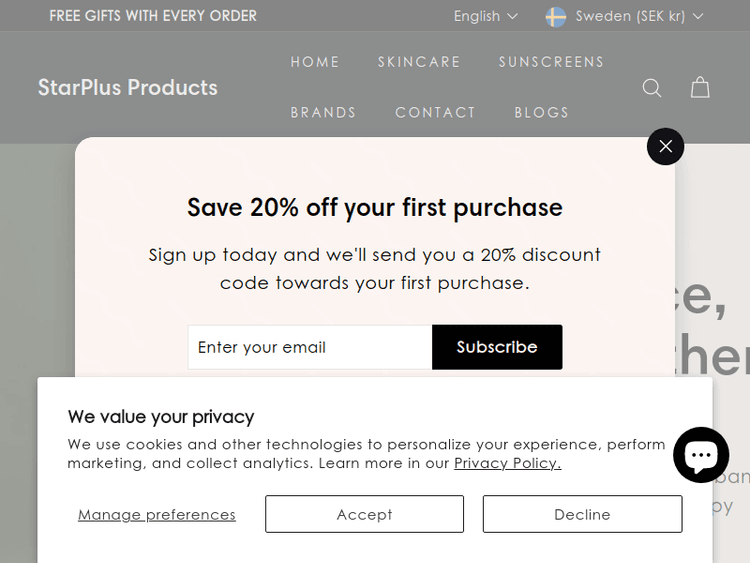Decline cookies in privacy banner

(582, 514)
